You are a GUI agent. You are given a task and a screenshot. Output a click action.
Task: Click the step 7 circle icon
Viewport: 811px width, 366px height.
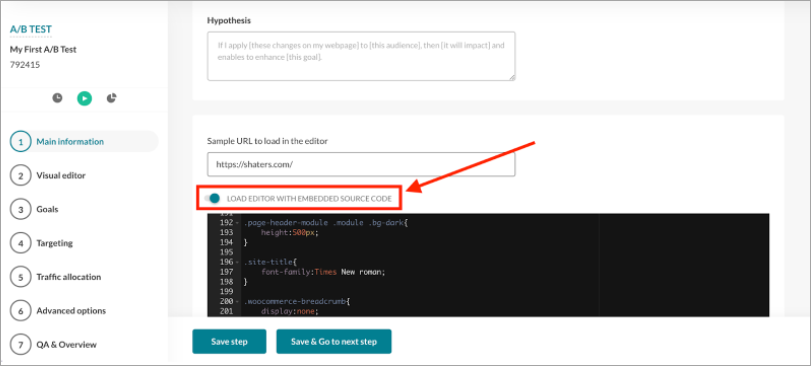pyautogui.click(x=20, y=345)
